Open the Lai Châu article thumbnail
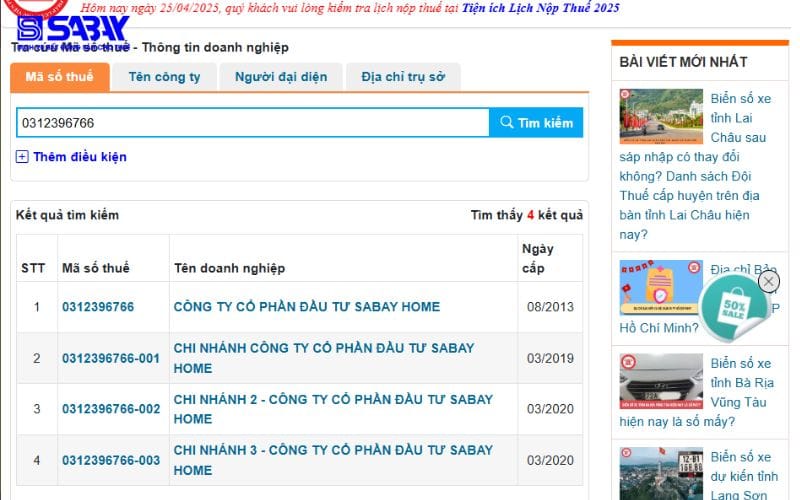 point(661,117)
